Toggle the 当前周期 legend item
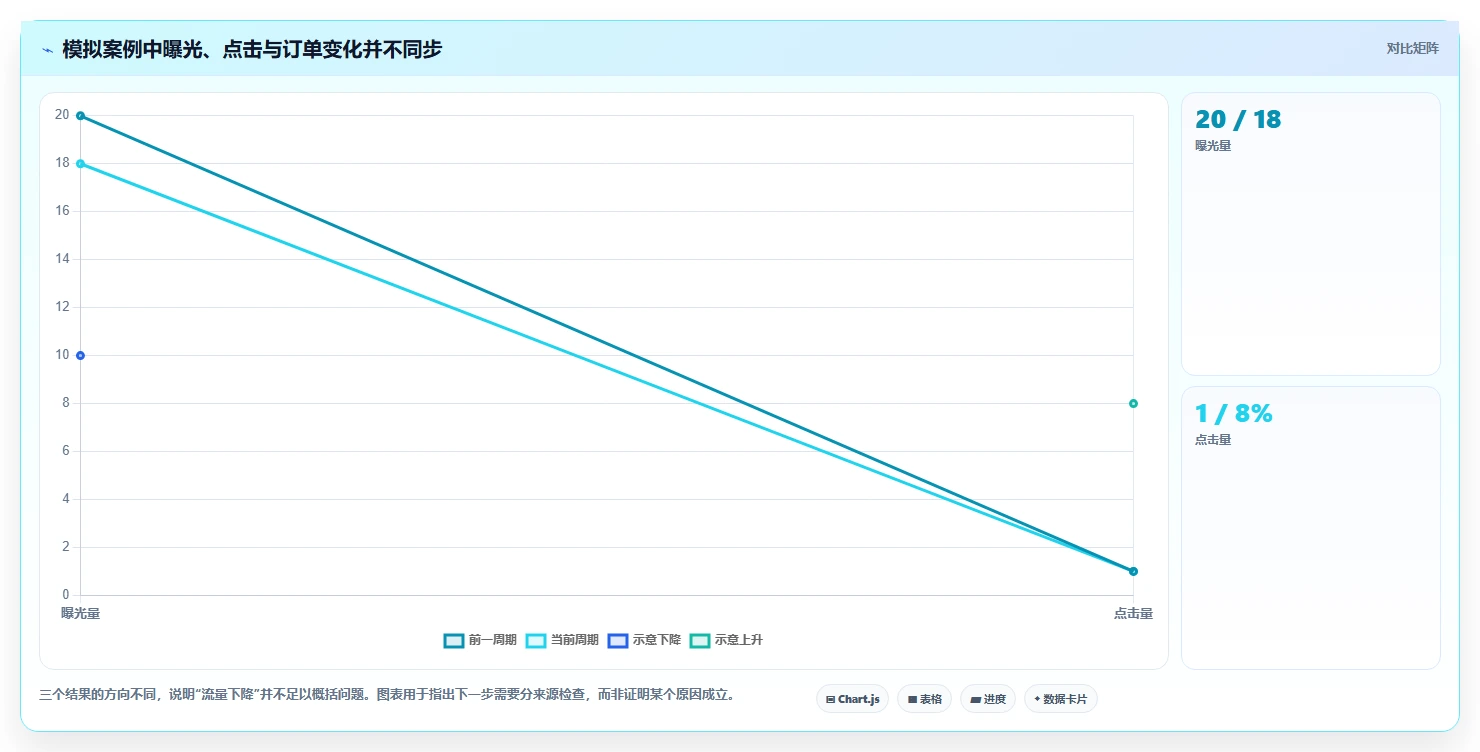This screenshot has height=752, width=1480. (x=562, y=640)
